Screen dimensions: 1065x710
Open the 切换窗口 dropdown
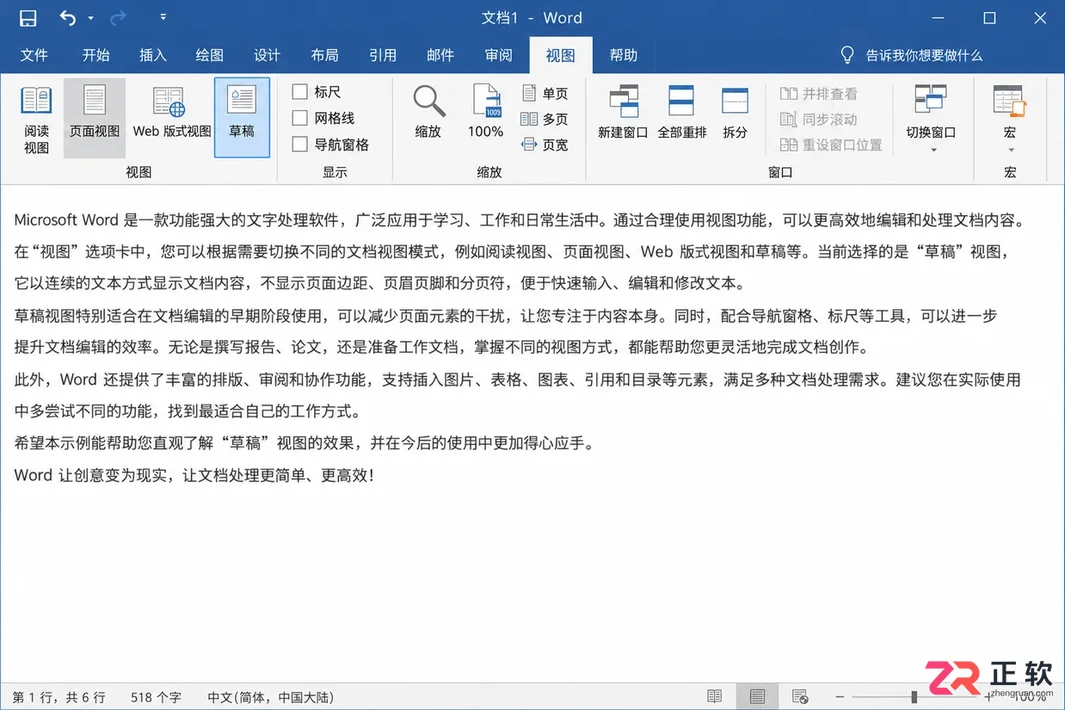931,119
